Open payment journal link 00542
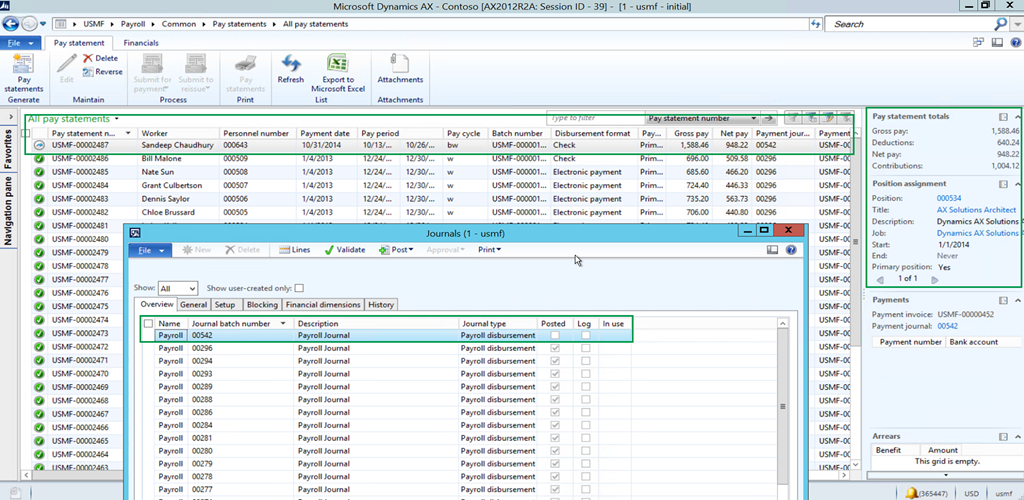 (946, 326)
